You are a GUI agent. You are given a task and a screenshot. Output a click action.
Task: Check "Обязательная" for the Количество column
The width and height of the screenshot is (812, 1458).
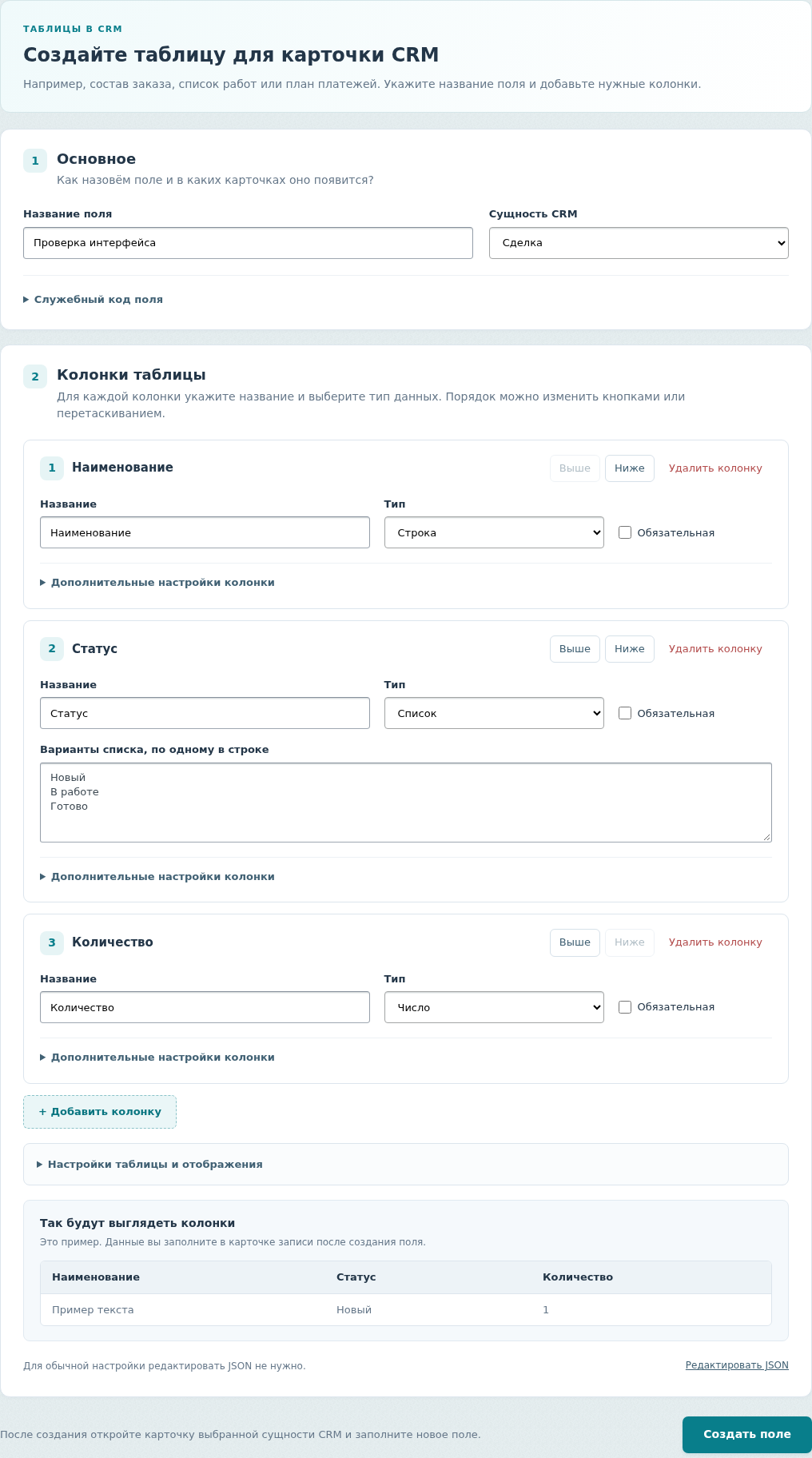625,1007
